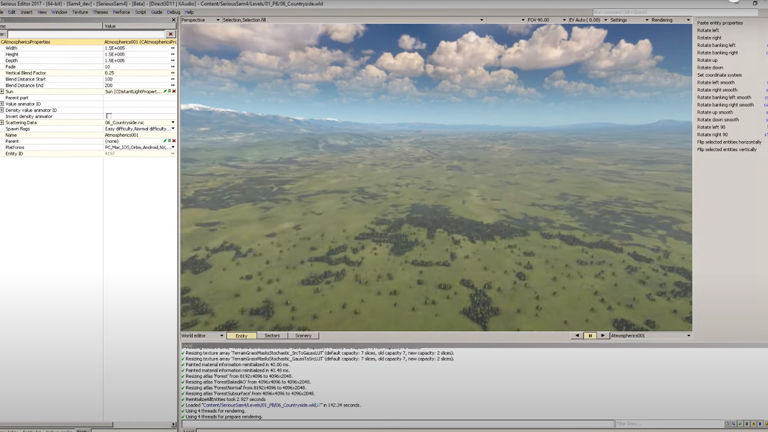Screen dimensions: 768x432
Task: Open the Perforce menu
Action: (x=121, y=12)
